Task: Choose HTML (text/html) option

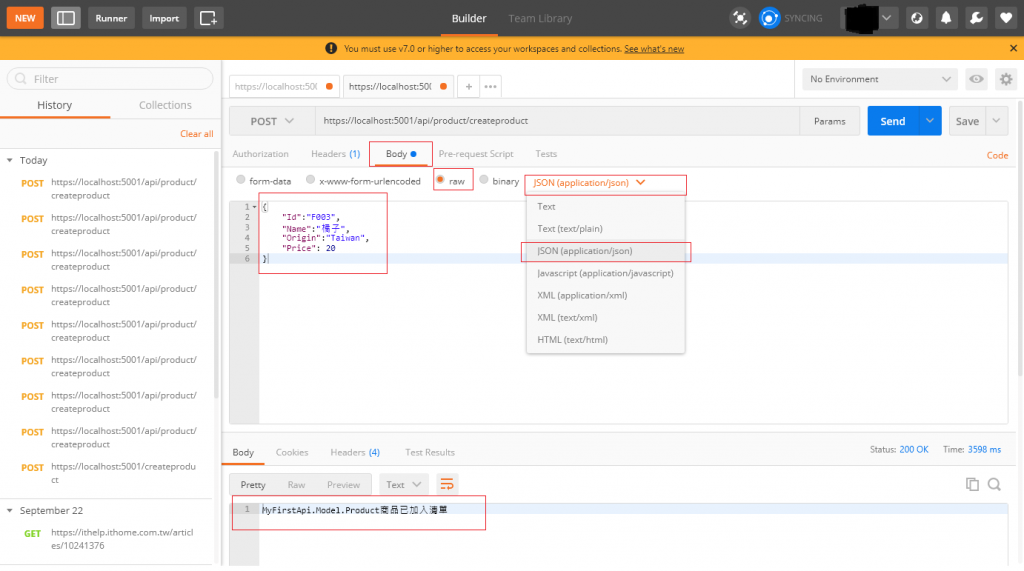Action: coord(605,340)
